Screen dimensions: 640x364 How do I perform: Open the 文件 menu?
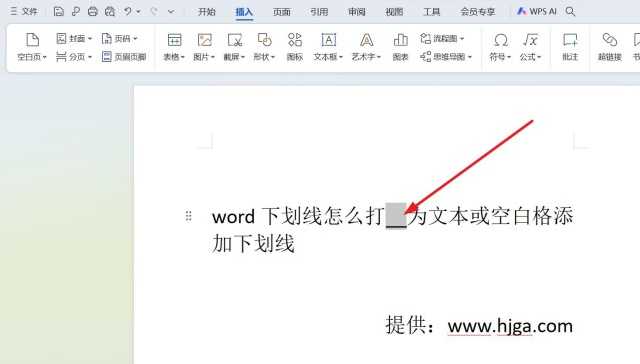click(24, 11)
